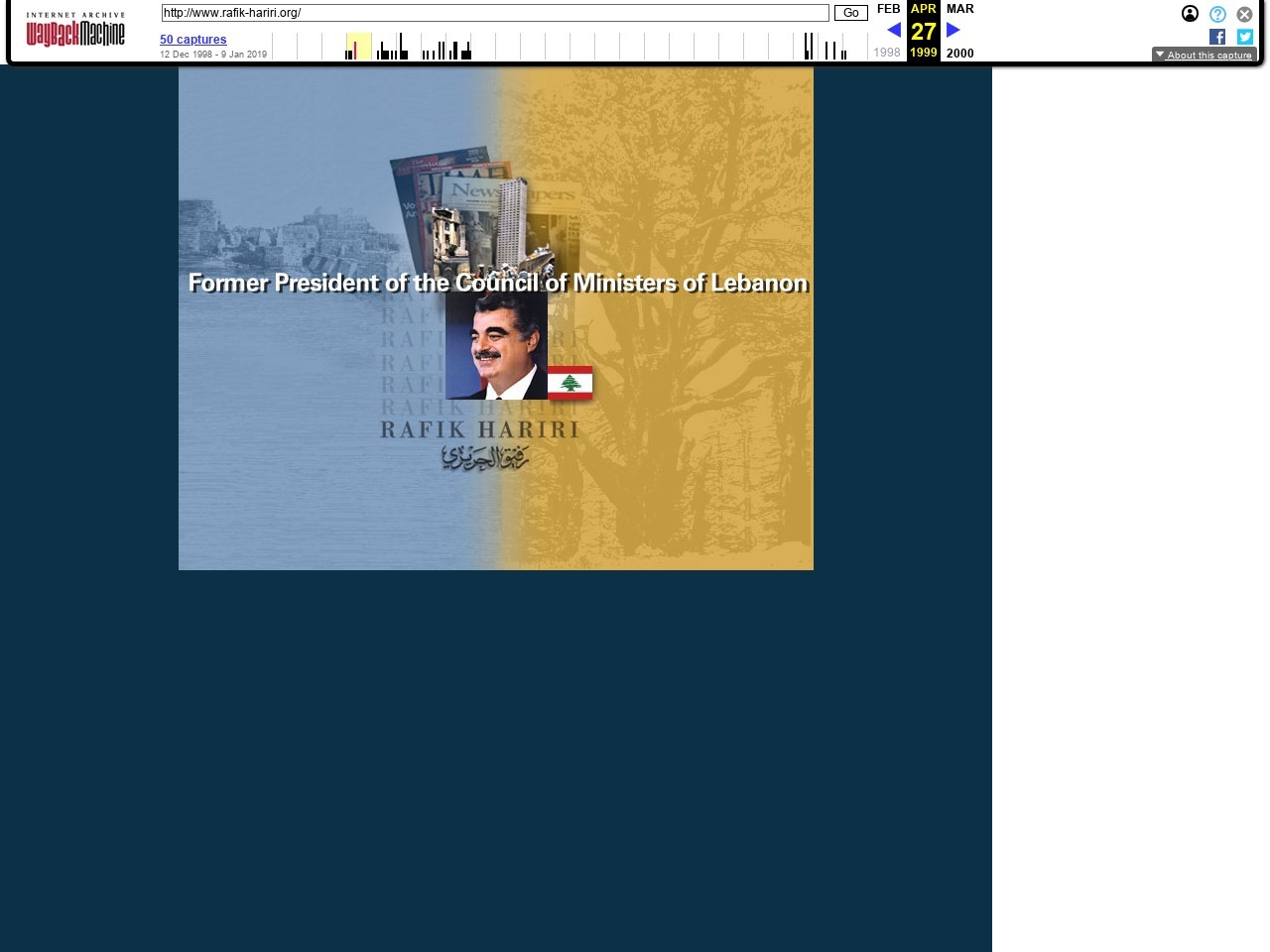The image size is (1270, 952).
Task: Close the Wayback toolbar with X icon
Action: tap(1244, 14)
